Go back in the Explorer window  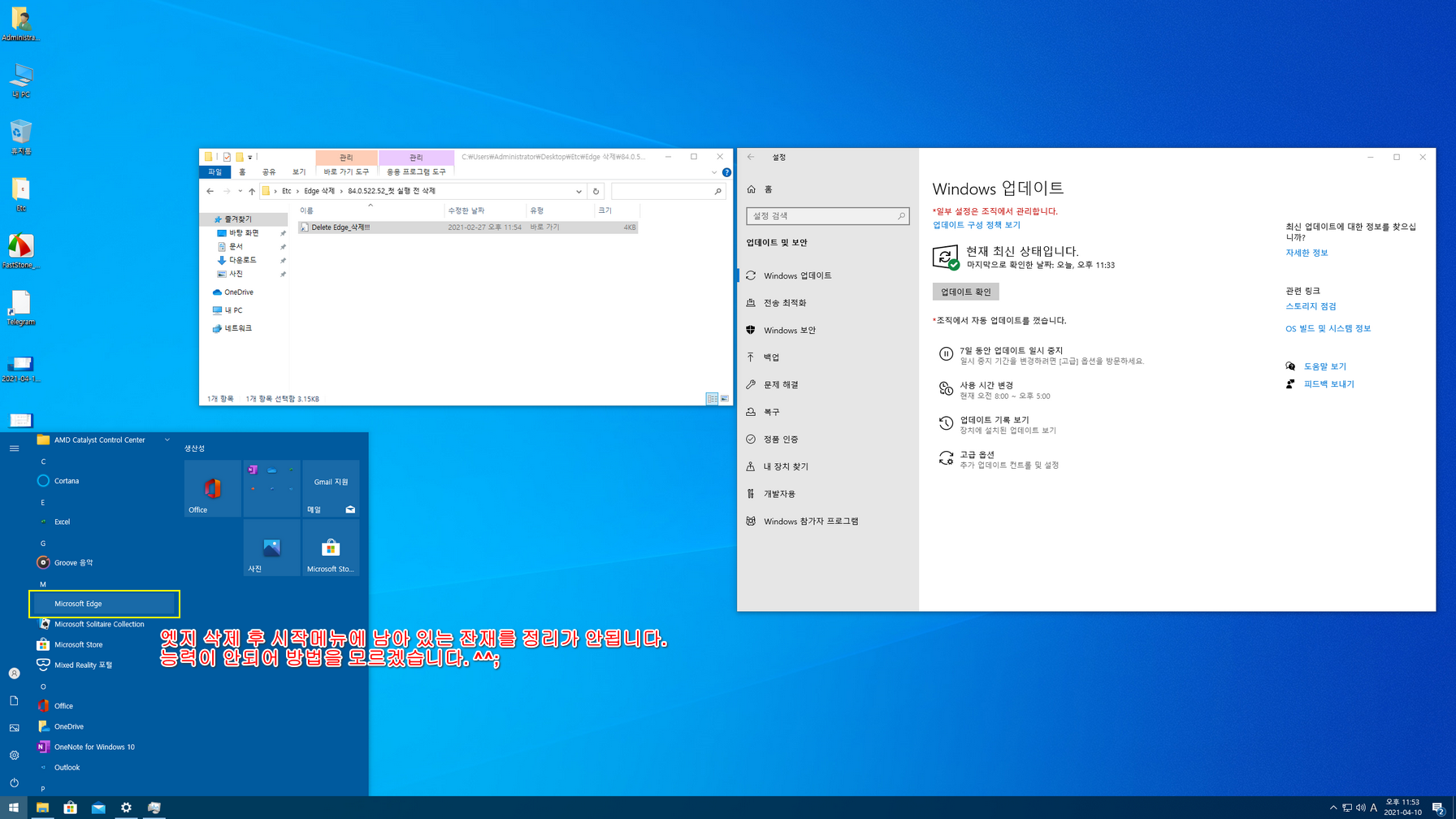point(210,191)
